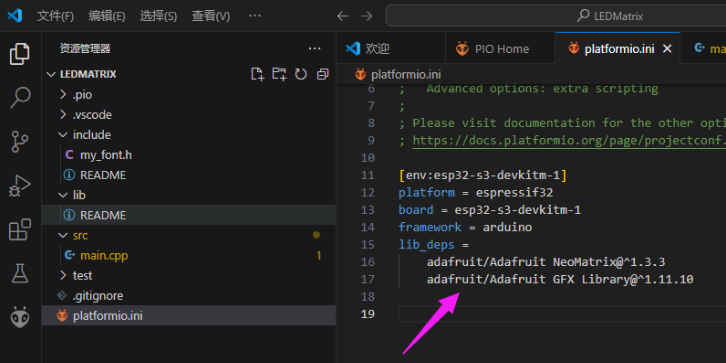Open the Extensions view
This screenshot has height=363, width=726.
20,230
